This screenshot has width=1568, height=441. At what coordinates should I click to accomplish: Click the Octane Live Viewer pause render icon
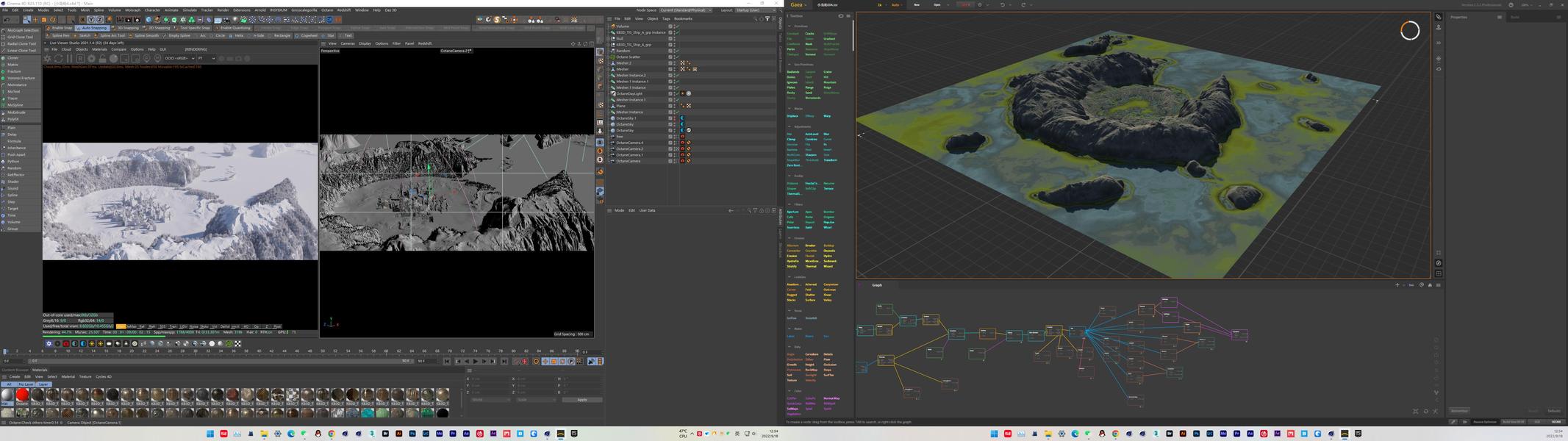(x=70, y=59)
